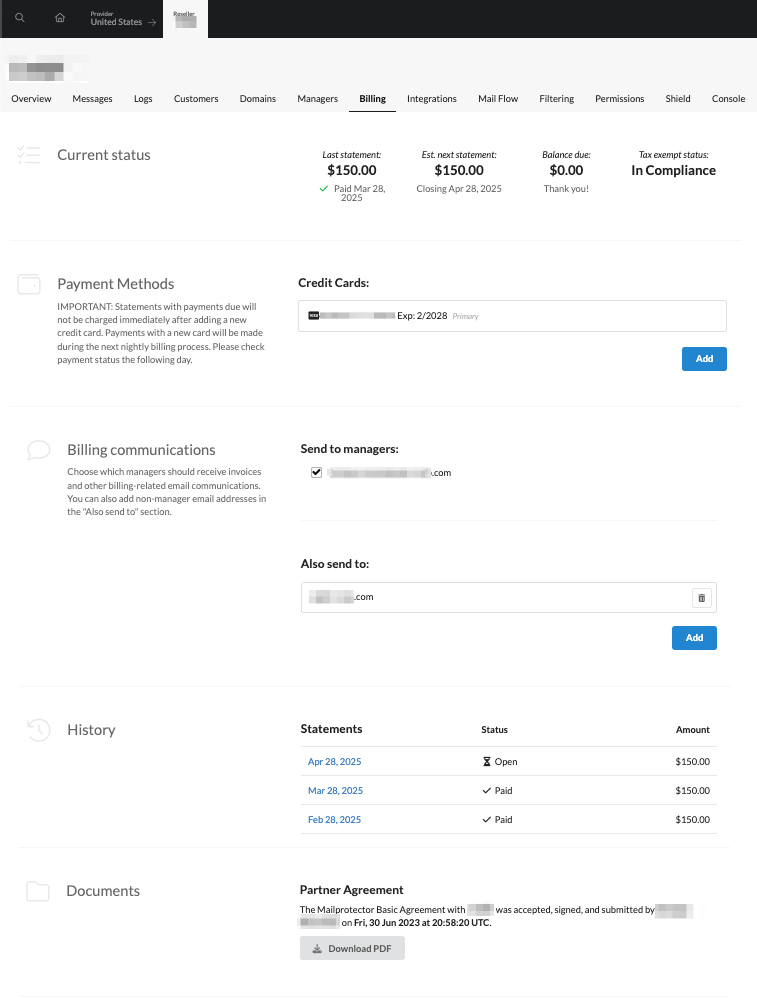
Task: Click the Billing communications speech bubble icon
Action: 39,450
